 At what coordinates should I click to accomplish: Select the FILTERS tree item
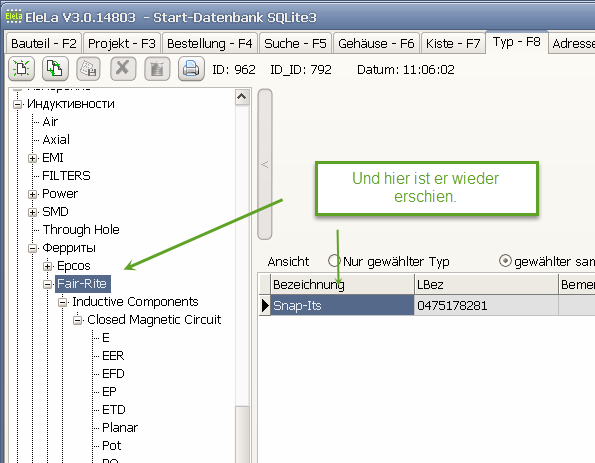[x=66, y=175]
